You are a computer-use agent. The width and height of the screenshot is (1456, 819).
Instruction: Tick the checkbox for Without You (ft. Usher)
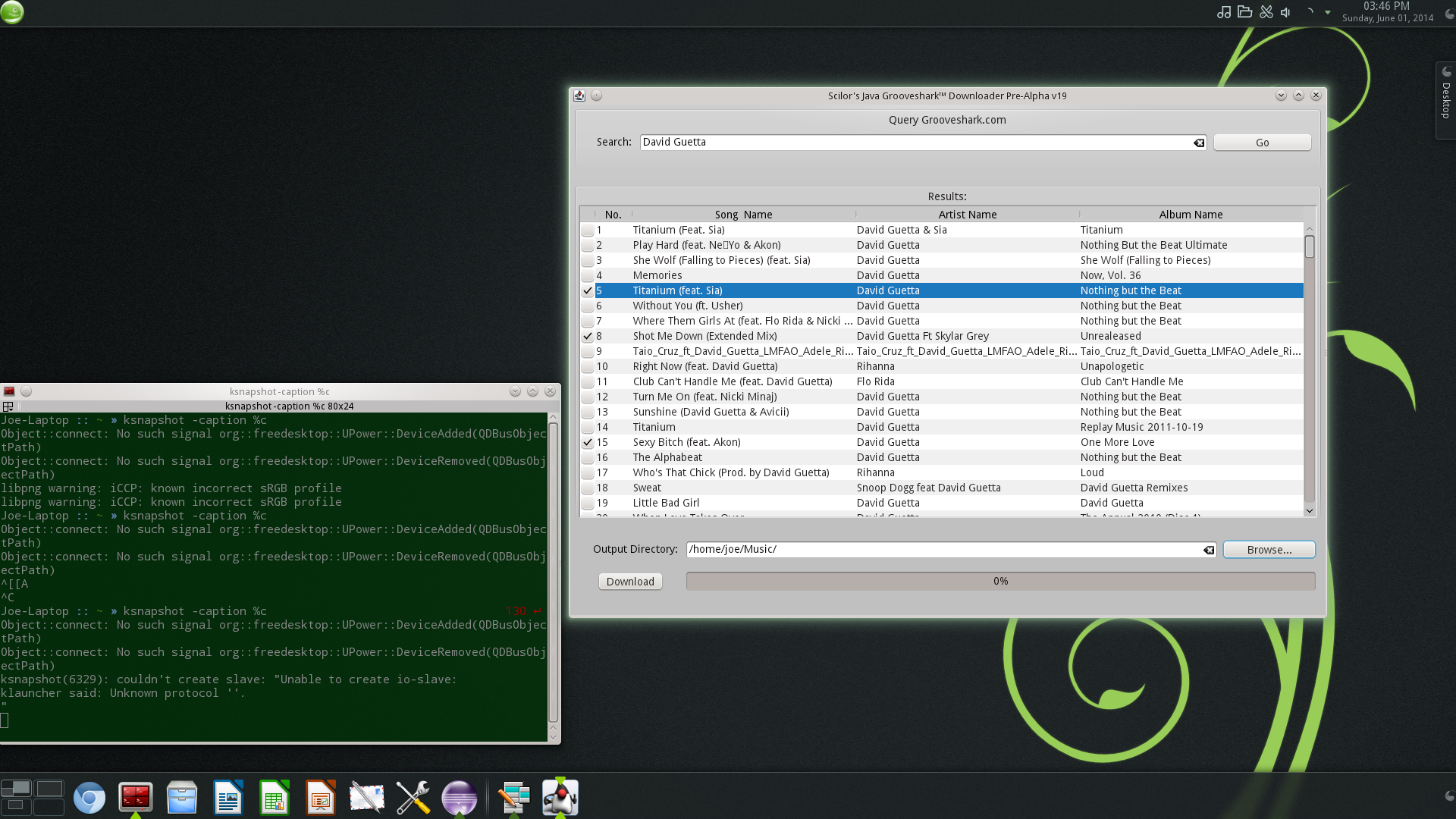588,306
